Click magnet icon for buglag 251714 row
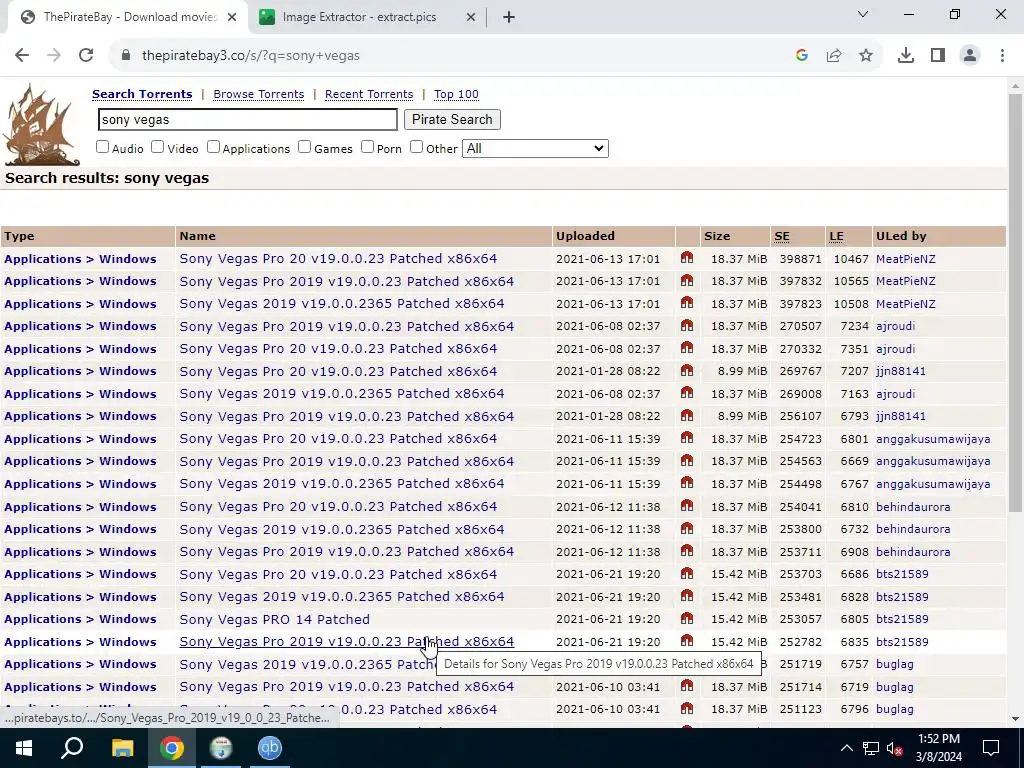 click(x=686, y=686)
